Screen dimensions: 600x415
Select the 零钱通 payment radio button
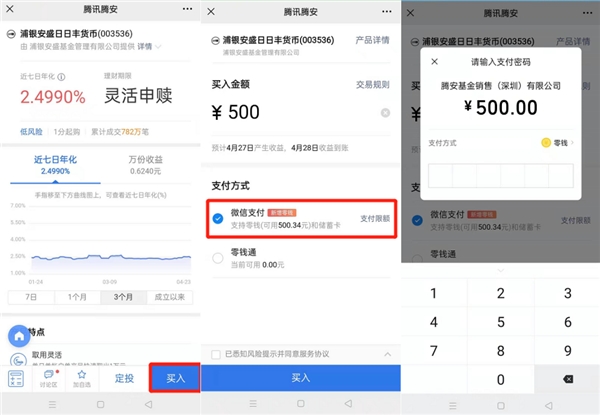pos(218,258)
